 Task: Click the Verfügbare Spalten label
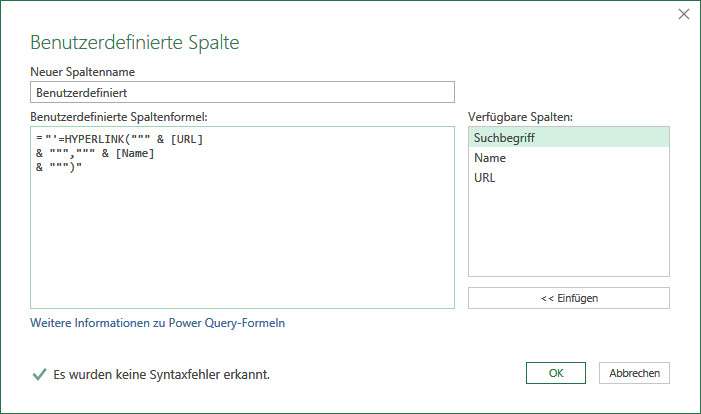click(520, 117)
